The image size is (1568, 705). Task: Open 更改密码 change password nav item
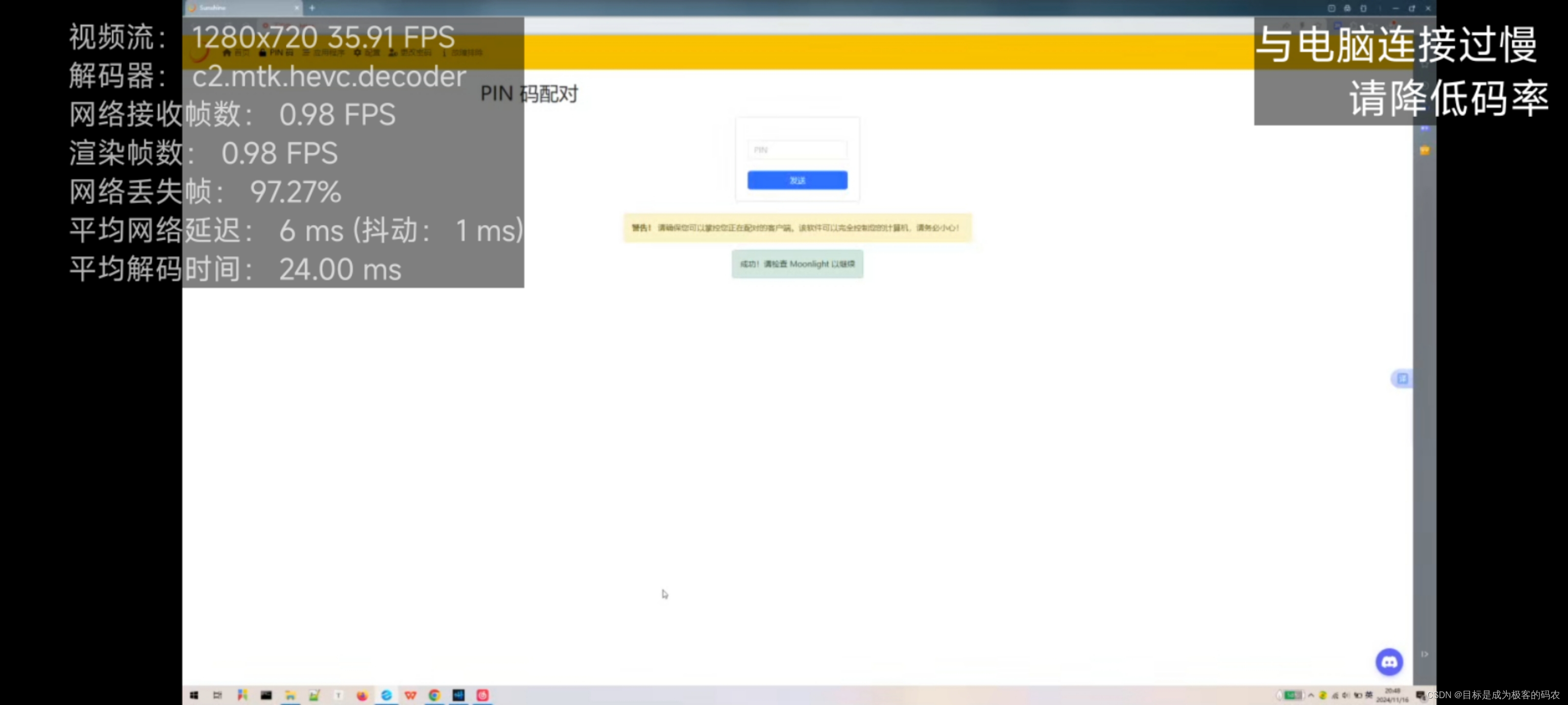pyautogui.click(x=410, y=53)
